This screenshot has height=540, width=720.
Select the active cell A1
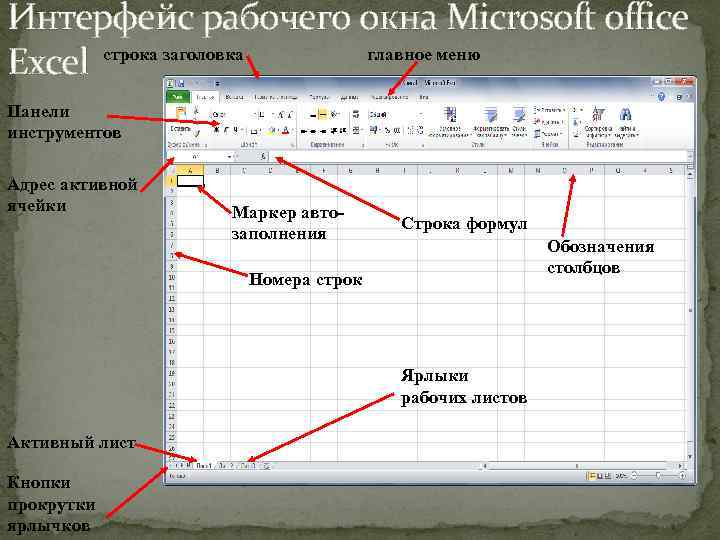click(x=190, y=181)
